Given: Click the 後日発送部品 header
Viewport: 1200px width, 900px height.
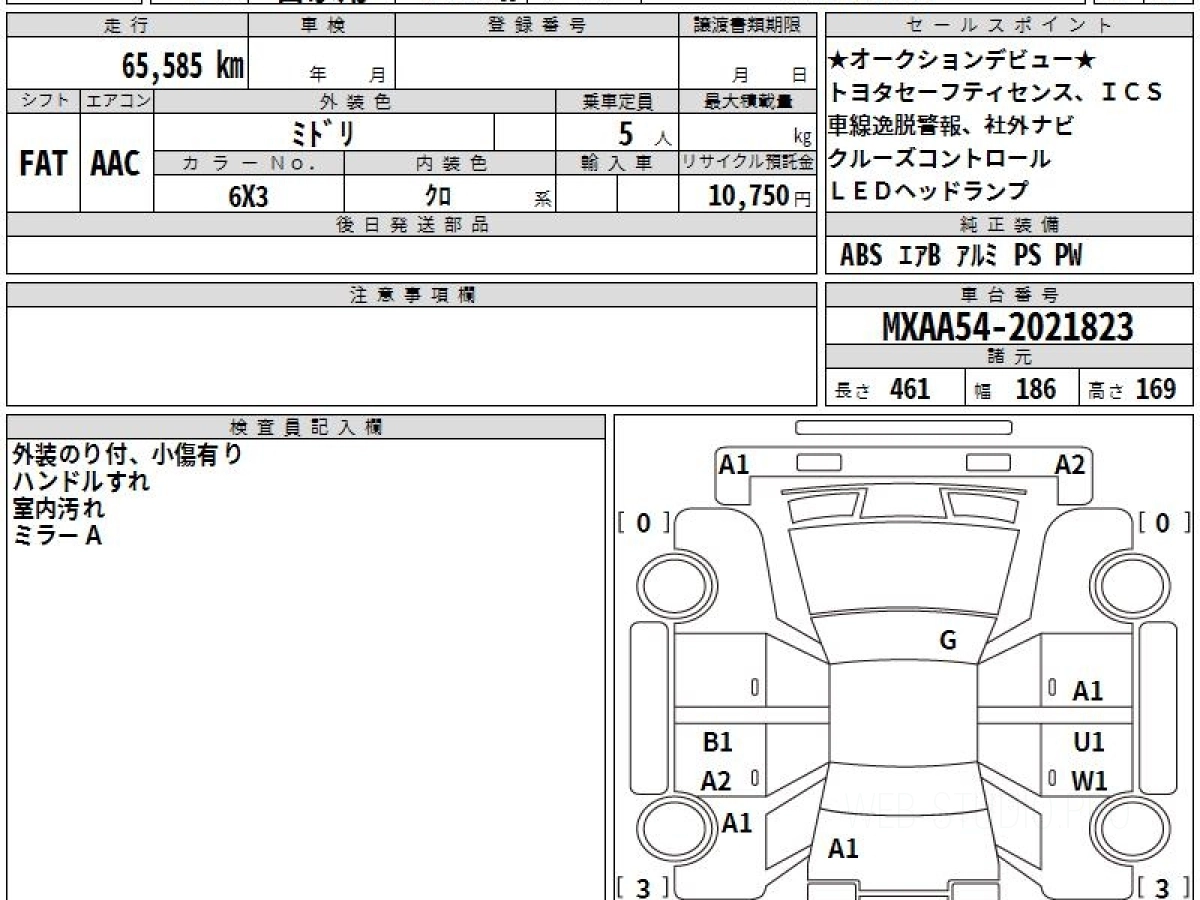Looking at the screenshot, I should click(411, 225).
